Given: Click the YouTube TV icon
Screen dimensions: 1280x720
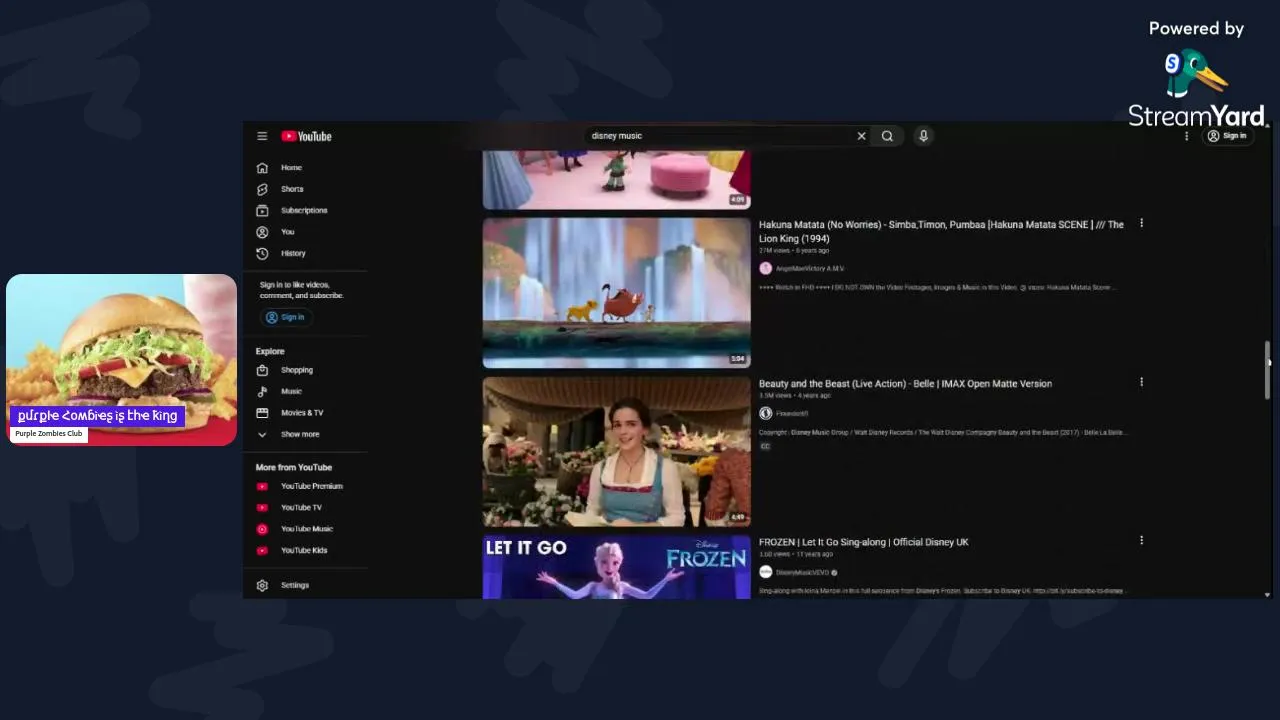Looking at the screenshot, I should point(262,507).
